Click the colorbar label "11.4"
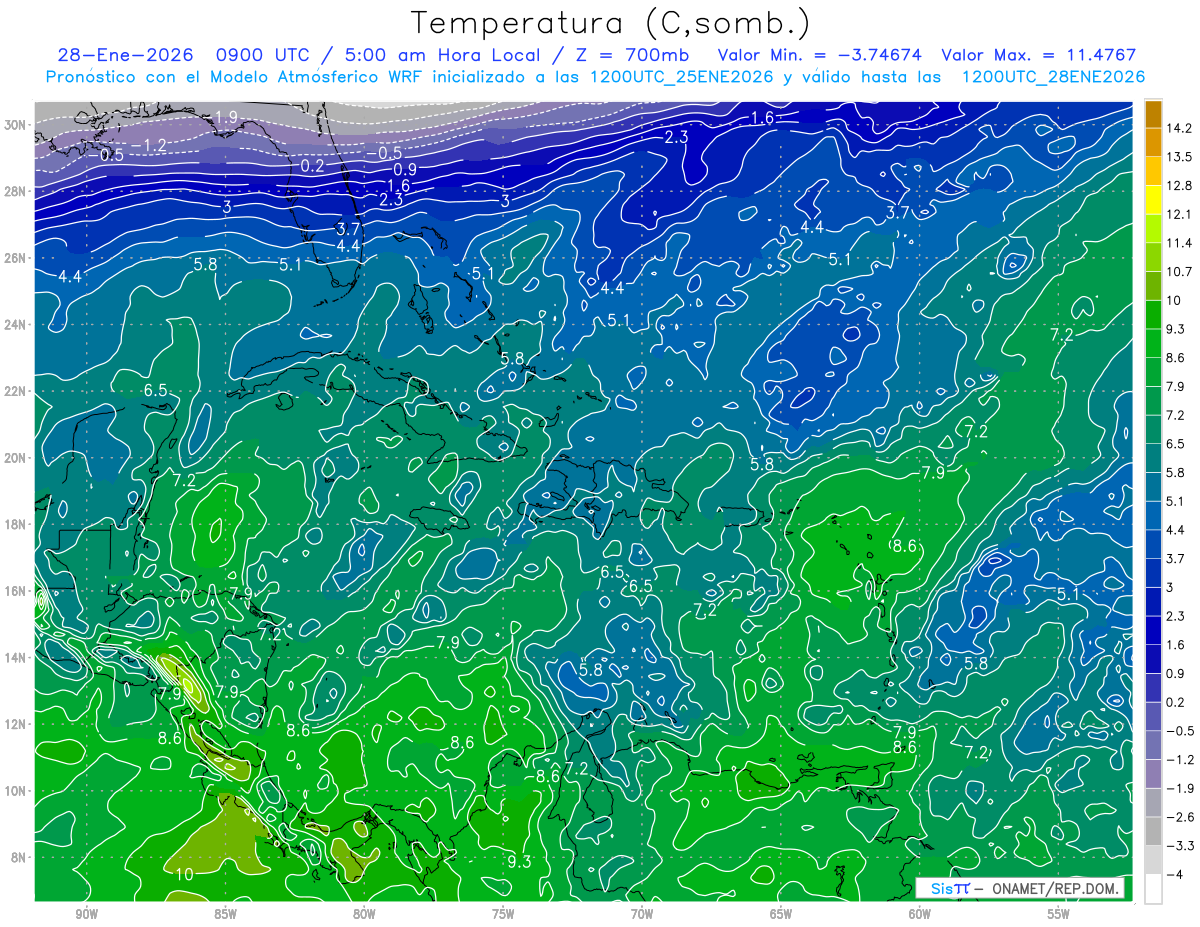This screenshot has width=1200, height=927. [x=1178, y=243]
